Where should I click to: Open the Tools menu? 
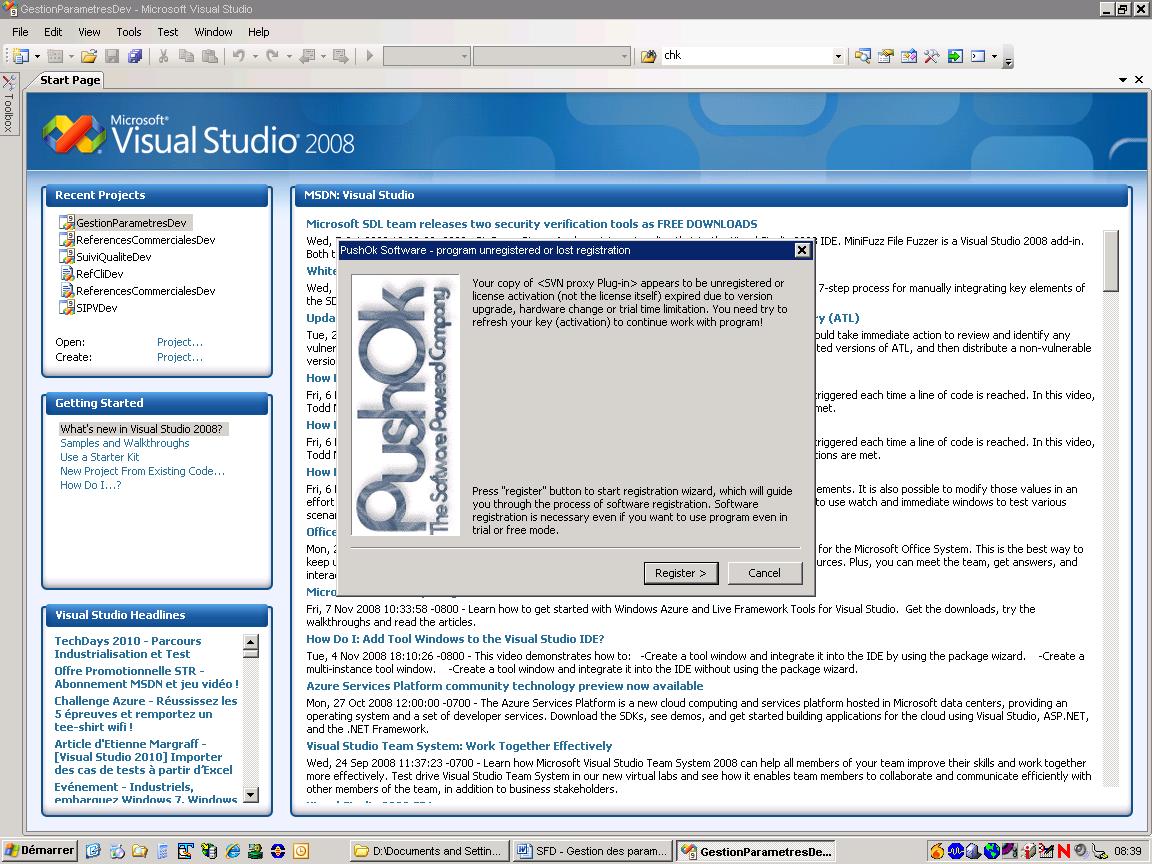pyautogui.click(x=129, y=32)
